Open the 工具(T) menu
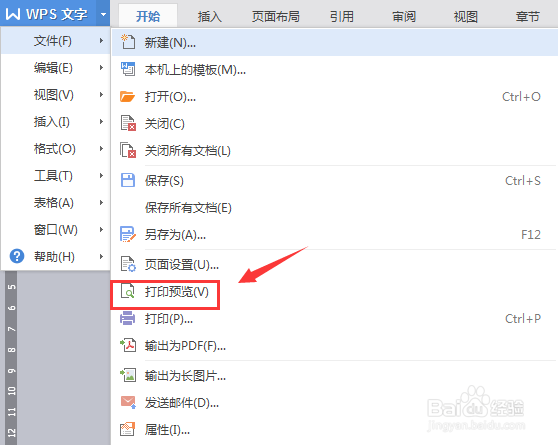Viewport: 558px width, 445px height. tap(56, 176)
